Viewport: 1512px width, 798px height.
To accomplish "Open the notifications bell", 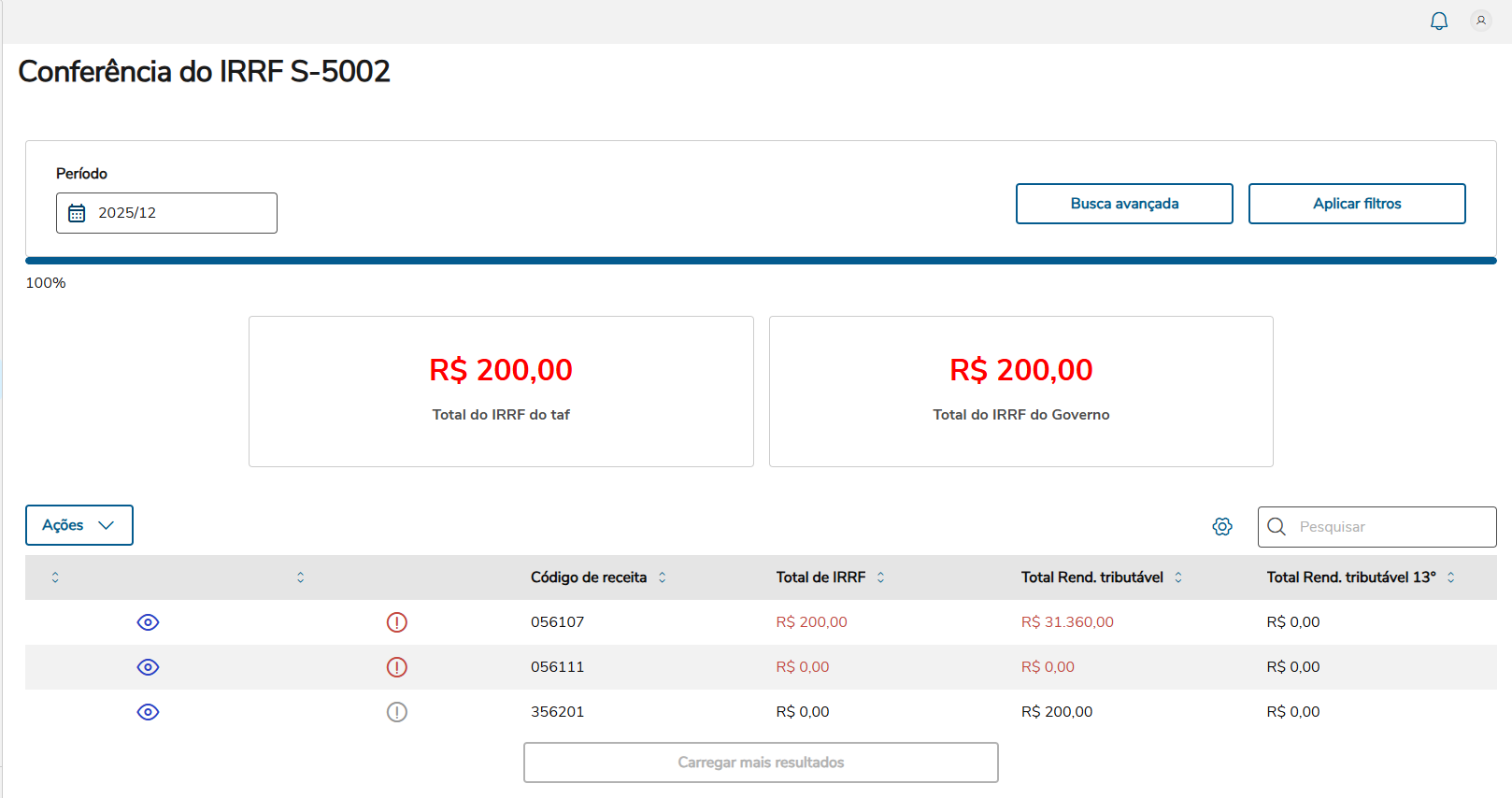I will click(x=1439, y=21).
